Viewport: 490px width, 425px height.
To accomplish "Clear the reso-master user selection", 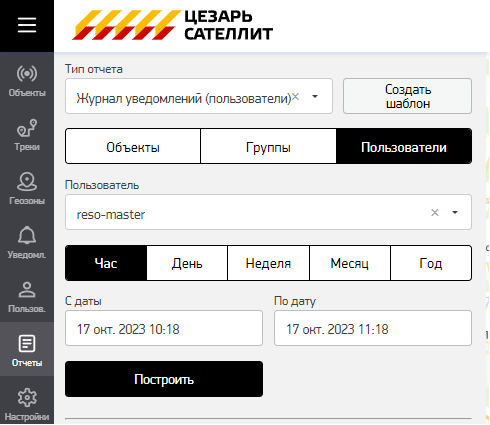I will (435, 213).
